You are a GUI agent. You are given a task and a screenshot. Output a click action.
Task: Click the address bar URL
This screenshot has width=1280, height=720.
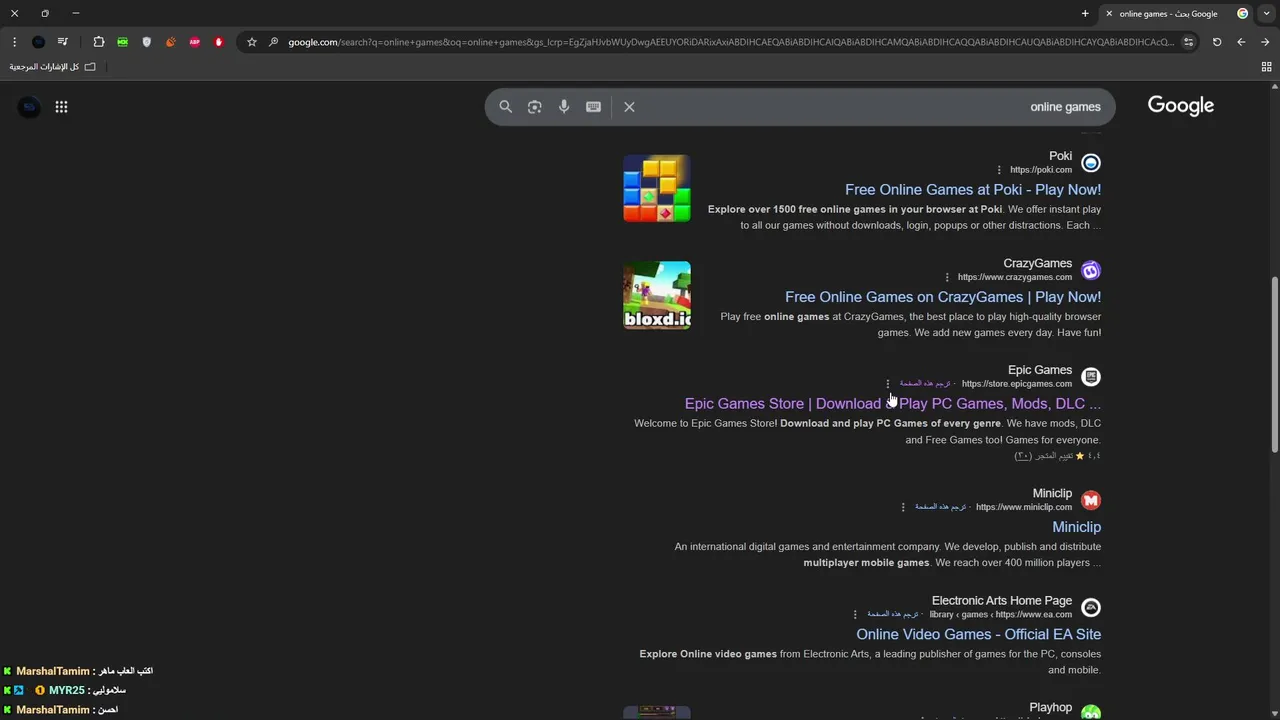[x=730, y=42]
